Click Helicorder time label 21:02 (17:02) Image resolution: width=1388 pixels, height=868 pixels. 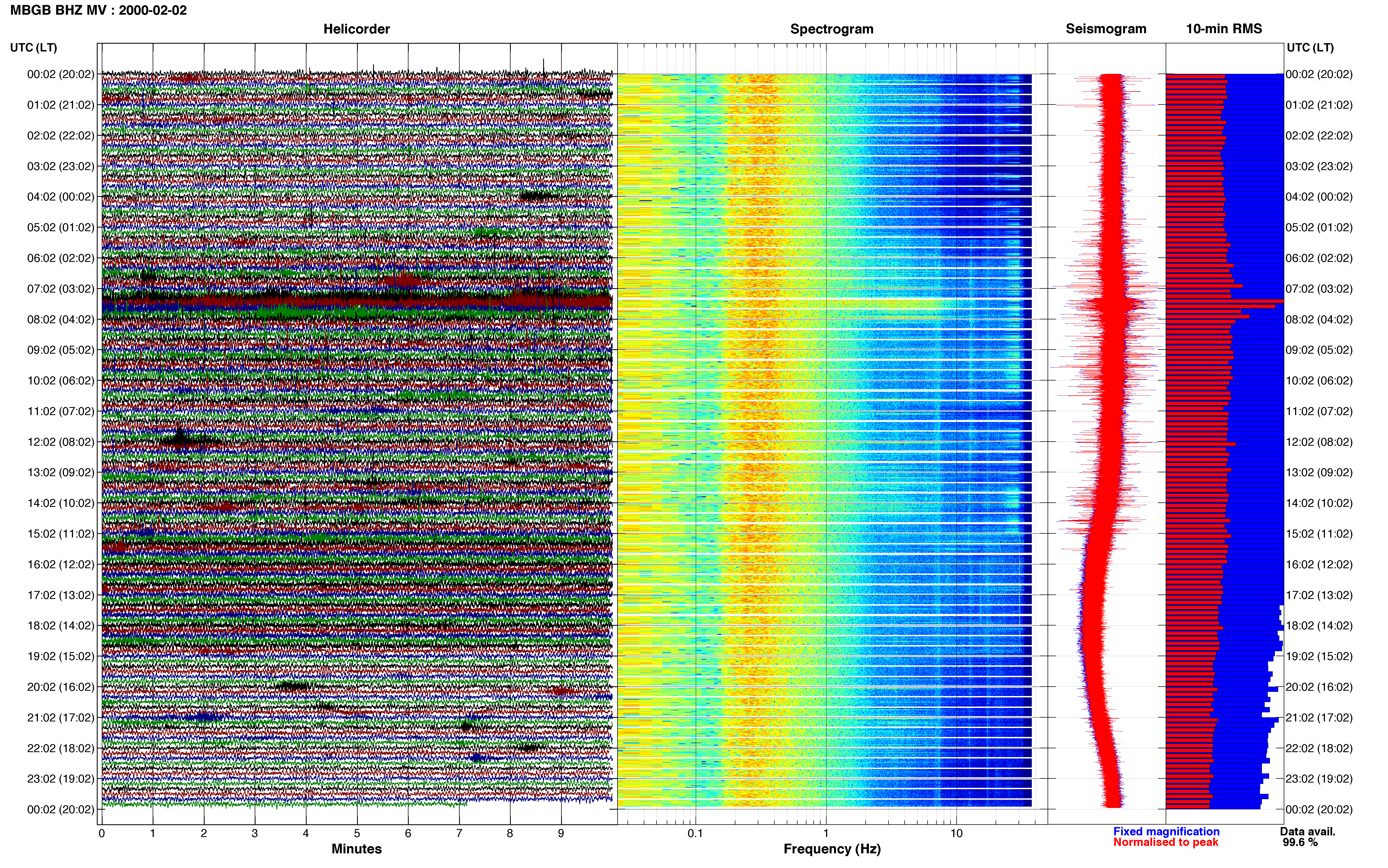click(x=61, y=718)
